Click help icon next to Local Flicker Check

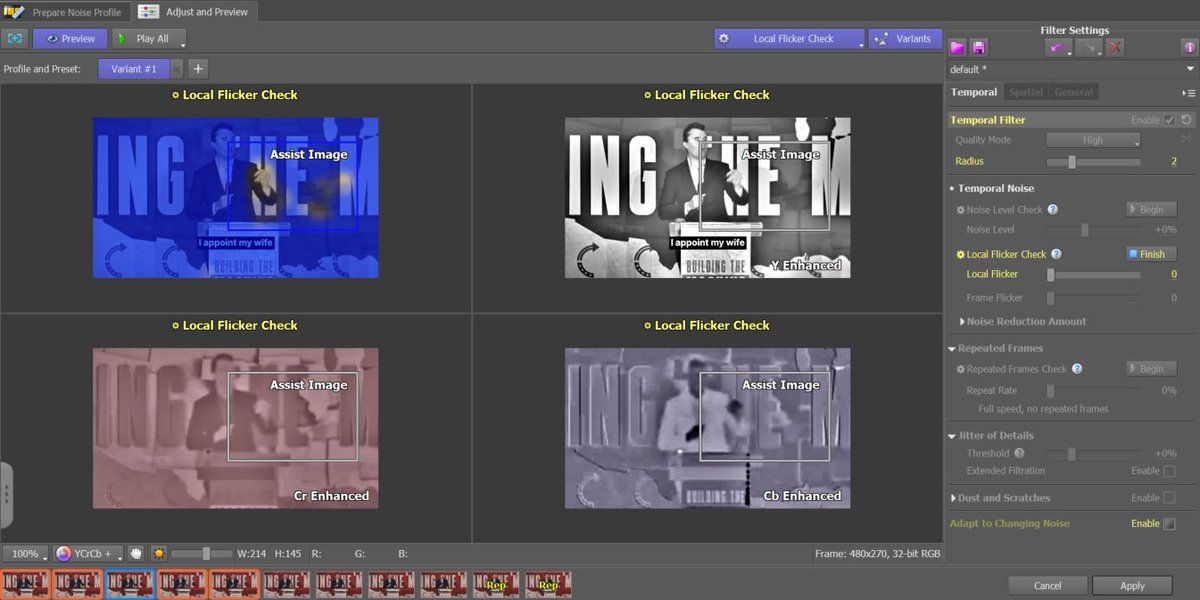click(x=1056, y=254)
